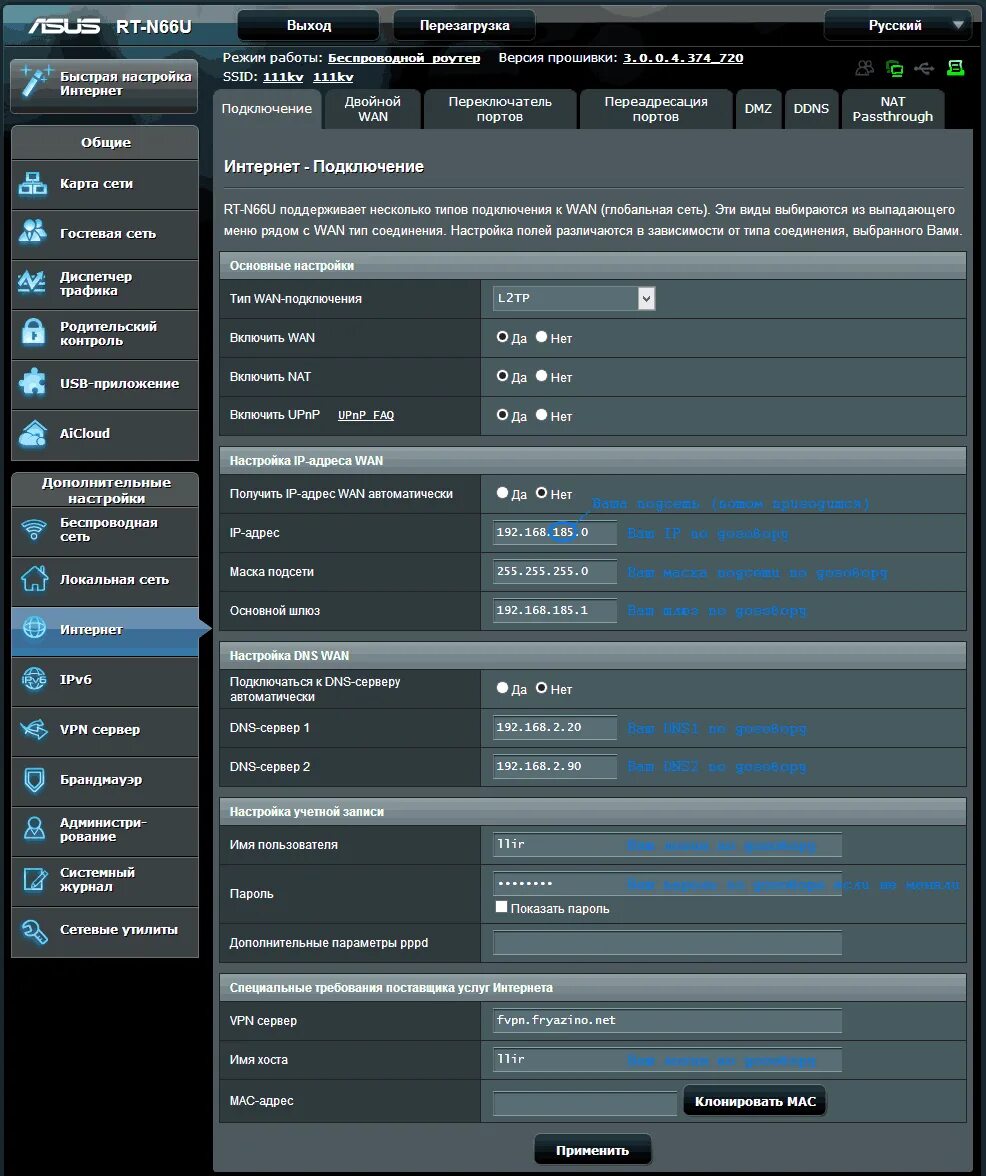
Task: Open Quick Internet Setup wand icon
Action: [34, 82]
